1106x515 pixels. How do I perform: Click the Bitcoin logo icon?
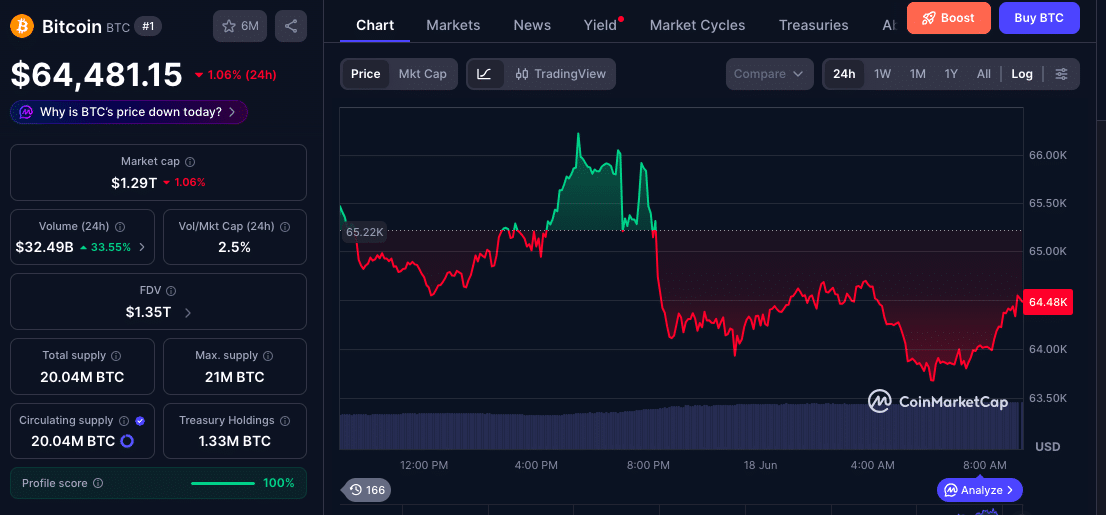click(x=21, y=27)
